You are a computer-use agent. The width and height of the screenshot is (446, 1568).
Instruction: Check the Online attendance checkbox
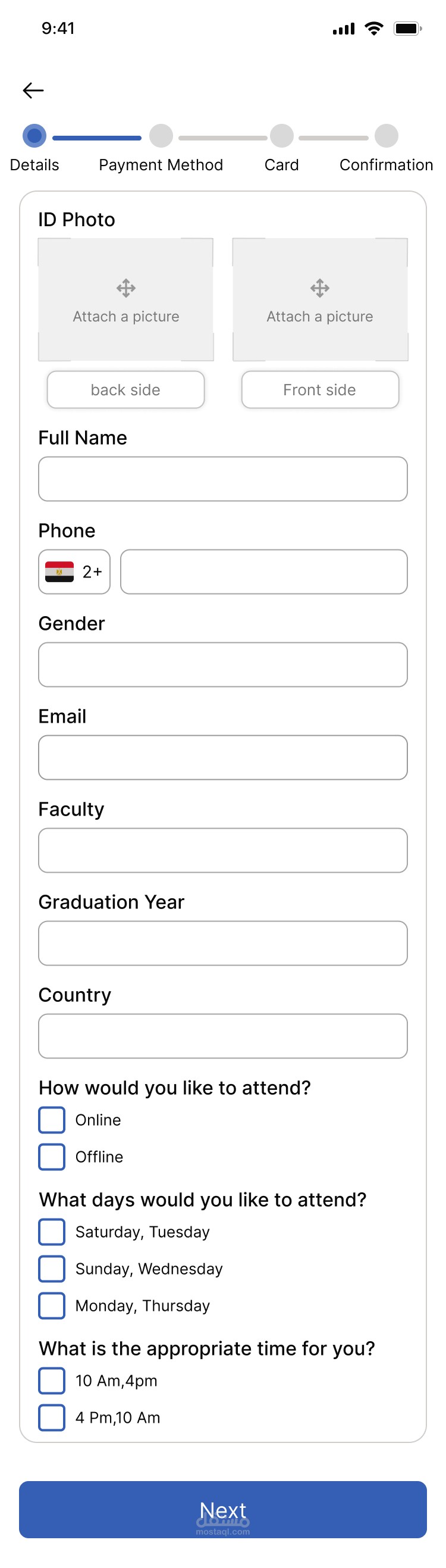click(x=52, y=1120)
